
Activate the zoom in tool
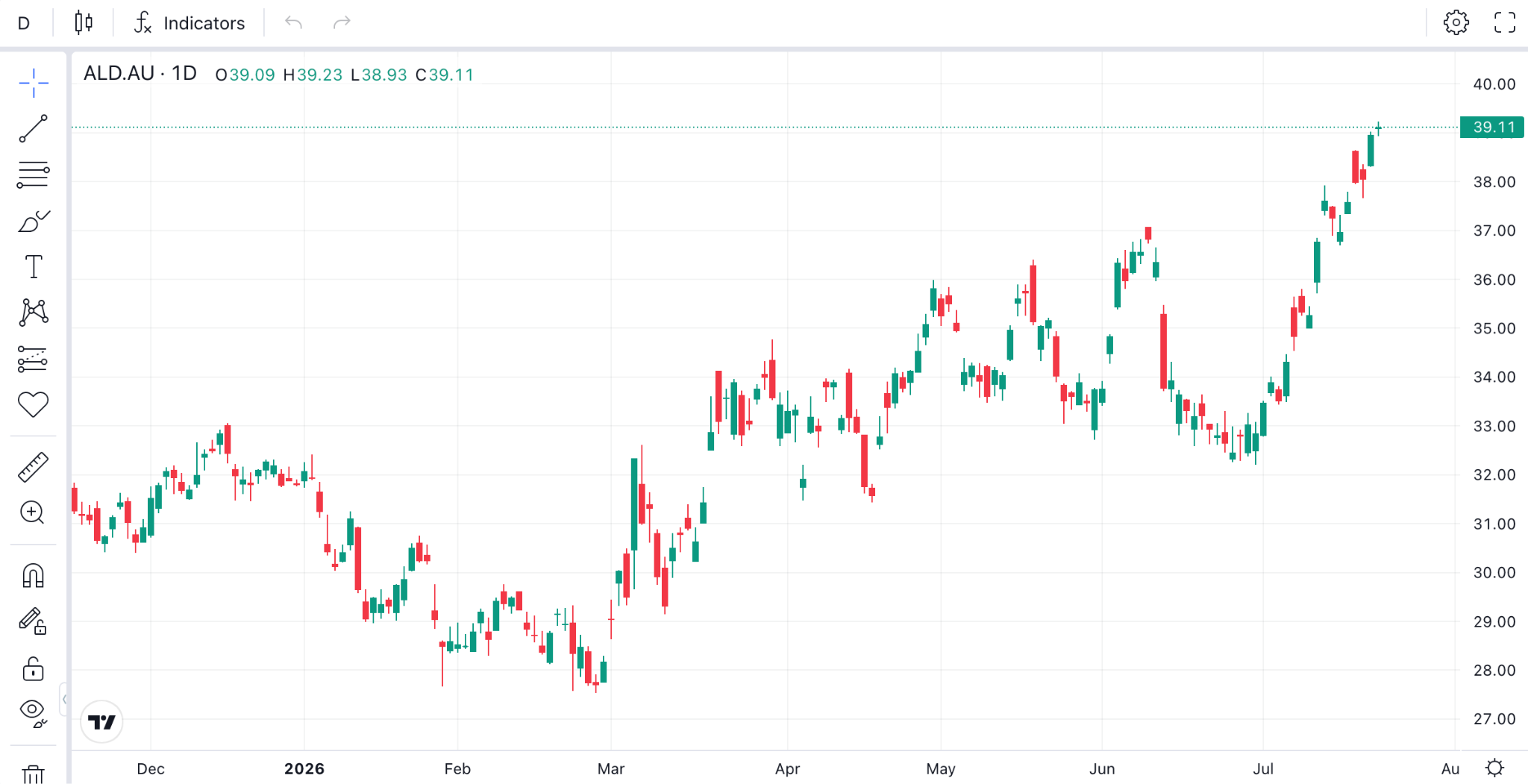34,512
